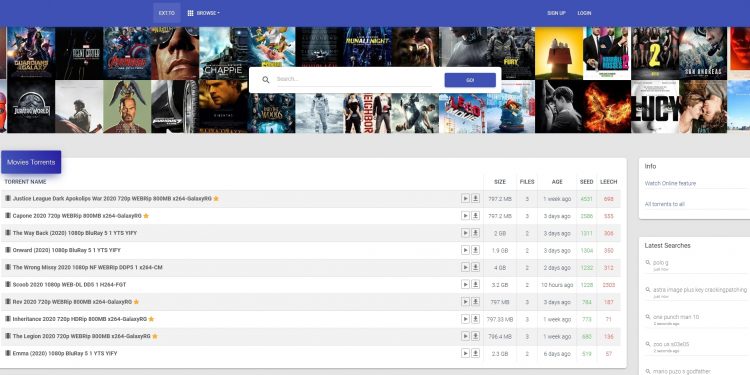Download The Way Back (2020) torrent

[475, 233]
